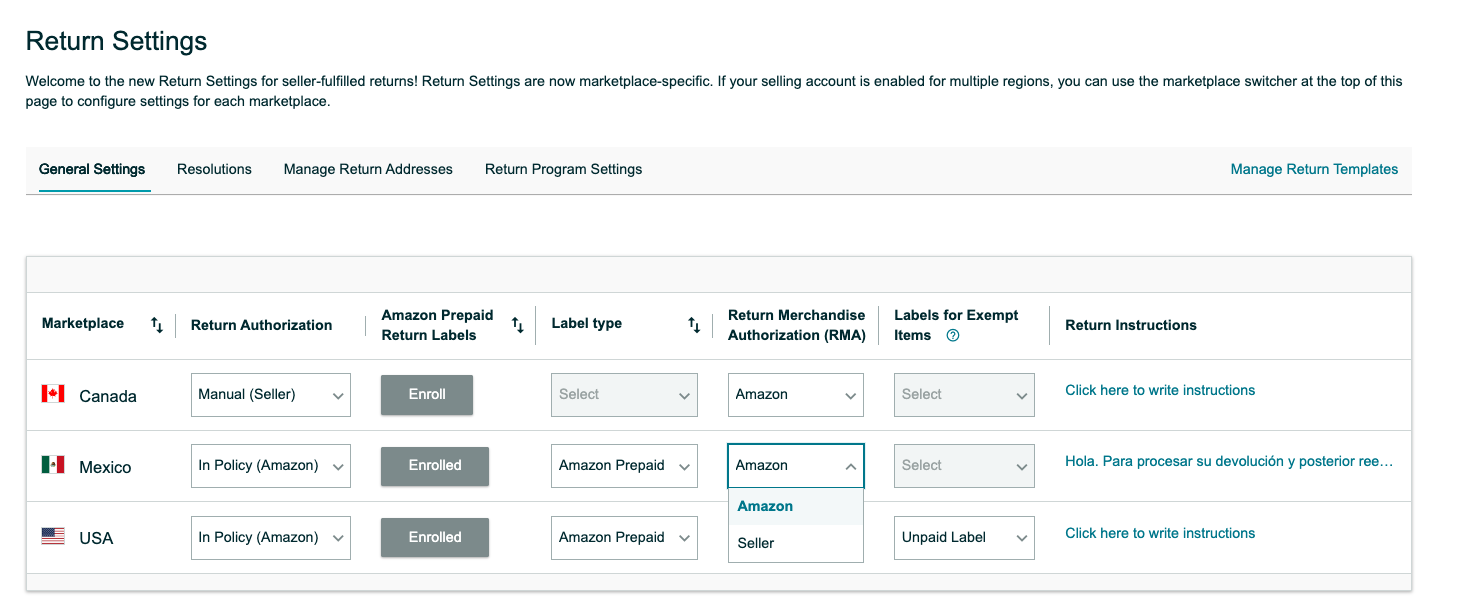1458x612 pixels.
Task: Click the Mexico marketplace name
Action: tap(105, 468)
